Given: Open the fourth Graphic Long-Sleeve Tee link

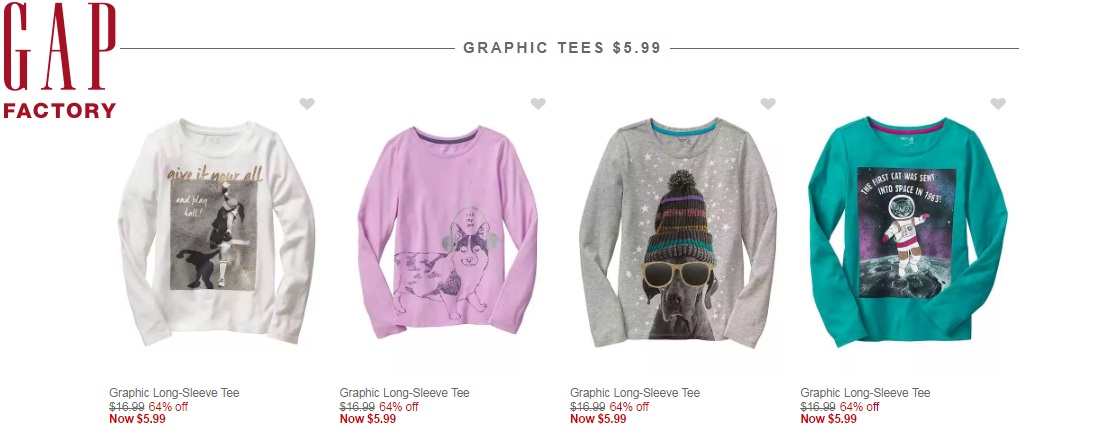Looking at the screenshot, I should tap(865, 393).
